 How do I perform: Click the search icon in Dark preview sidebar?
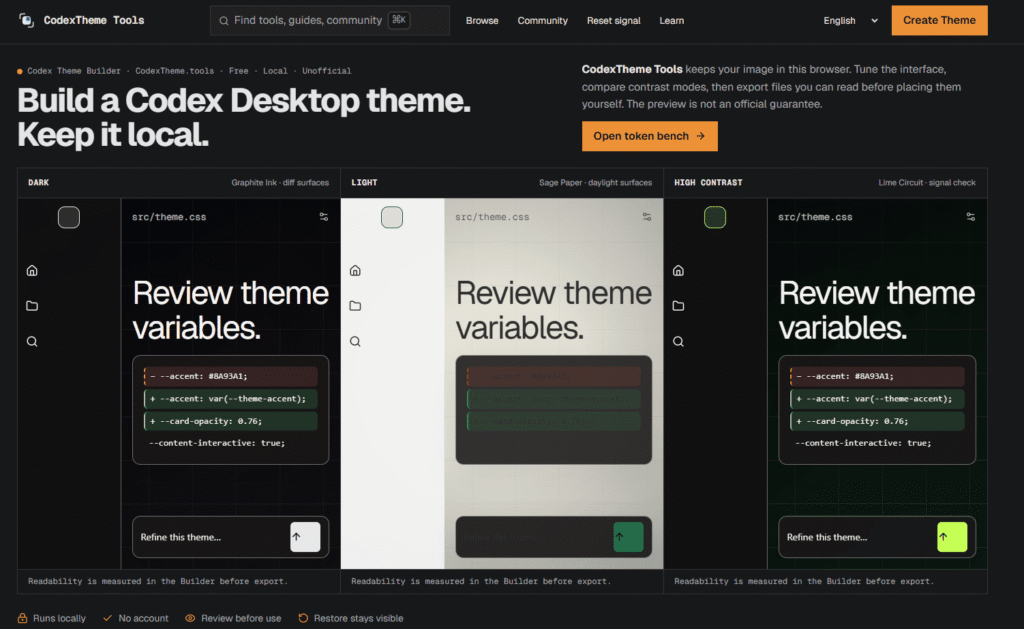[x=32, y=342]
